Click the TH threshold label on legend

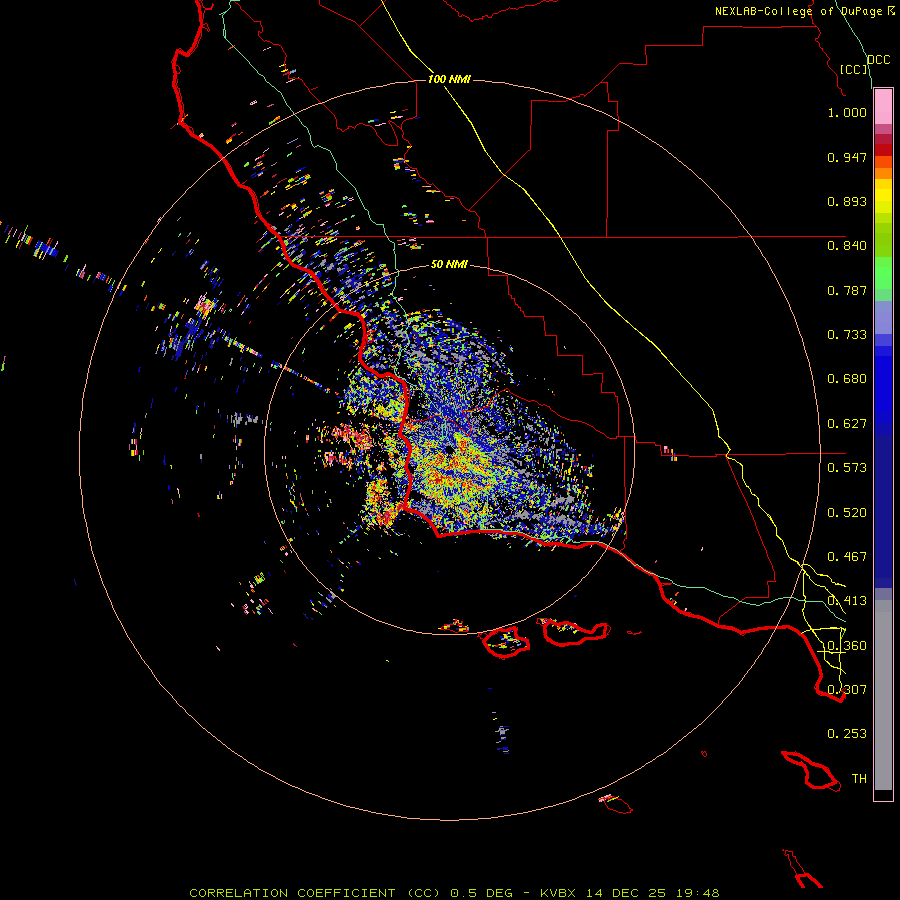pos(859,779)
